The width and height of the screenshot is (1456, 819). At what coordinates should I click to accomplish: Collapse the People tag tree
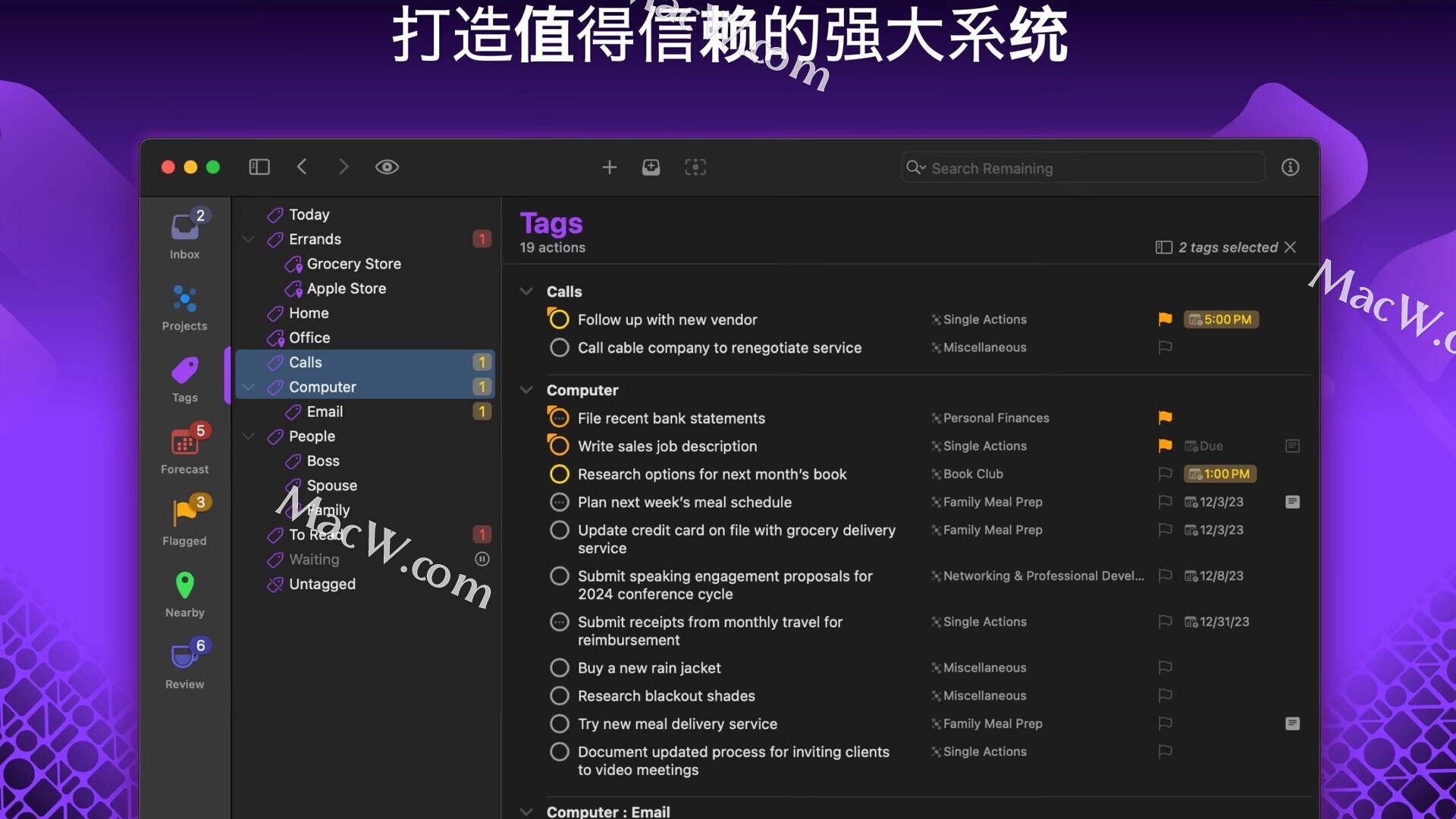pos(248,436)
